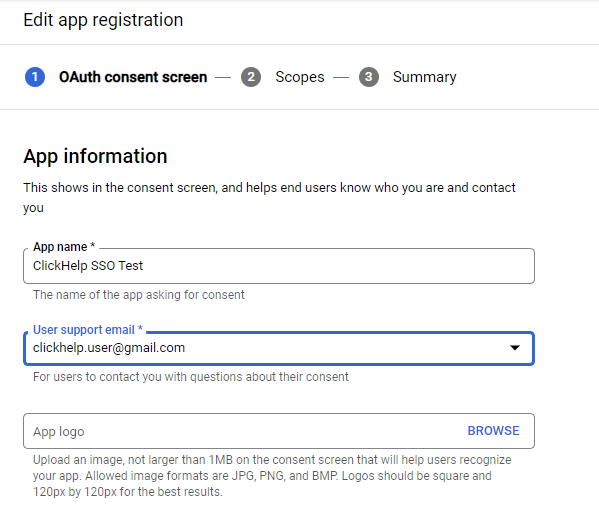Screen dimensions: 599x523
Task: Open the Summary step
Action: pyautogui.click(x=424, y=77)
